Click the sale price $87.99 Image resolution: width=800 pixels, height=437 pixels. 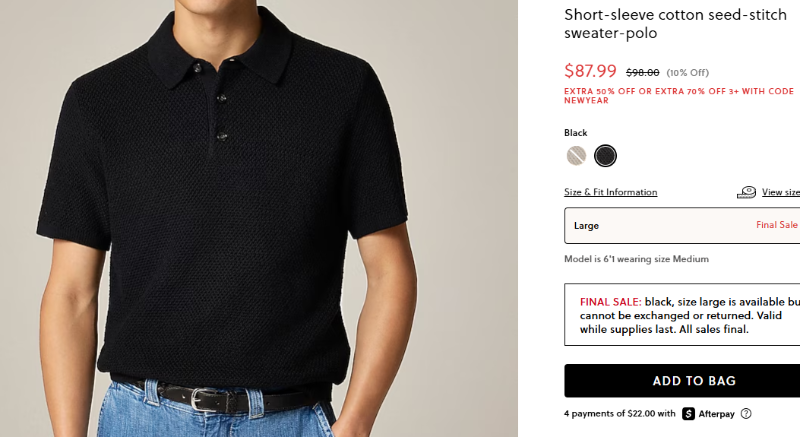590,71
